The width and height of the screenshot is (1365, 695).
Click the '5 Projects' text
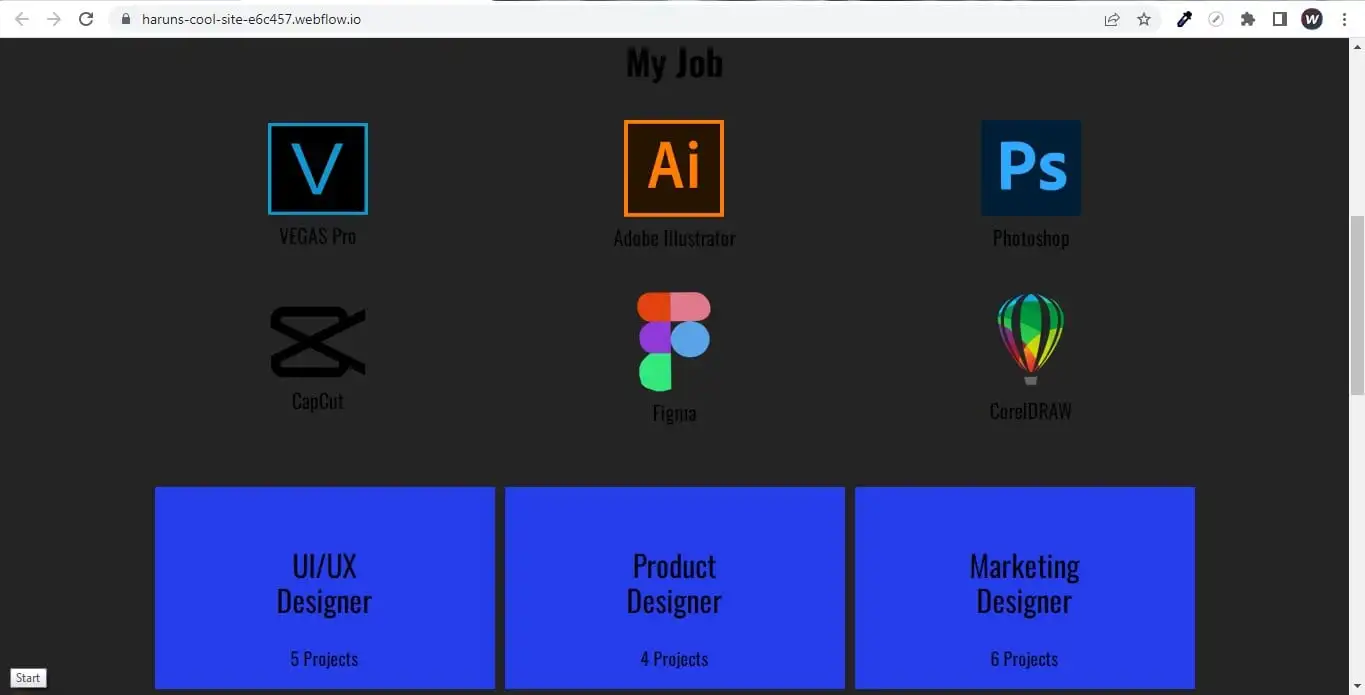coord(324,659)
